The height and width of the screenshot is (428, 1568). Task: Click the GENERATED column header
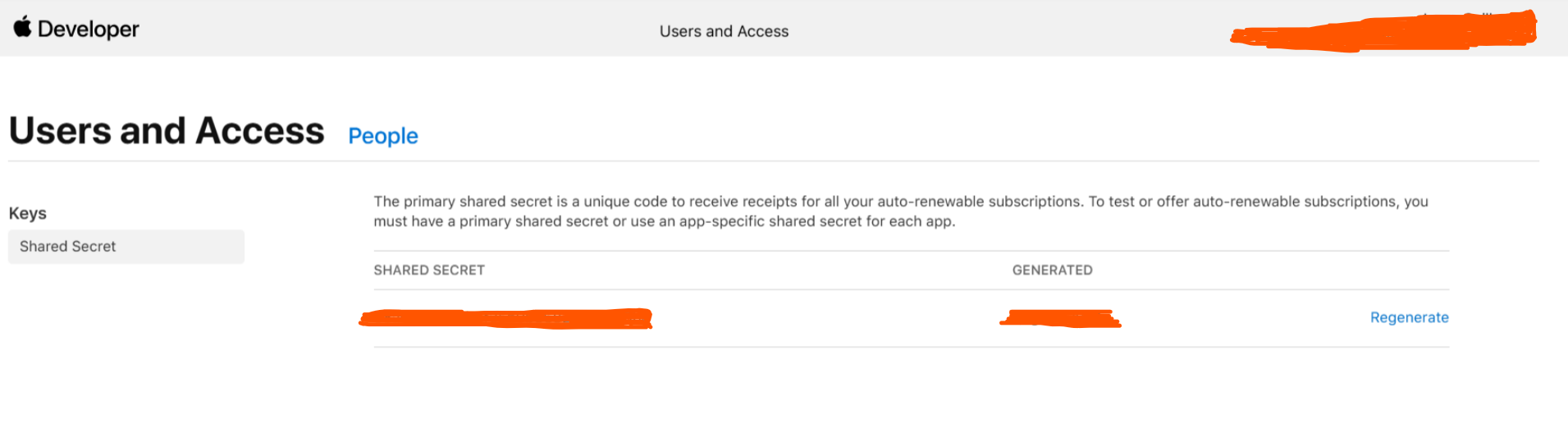point(1052,271)
